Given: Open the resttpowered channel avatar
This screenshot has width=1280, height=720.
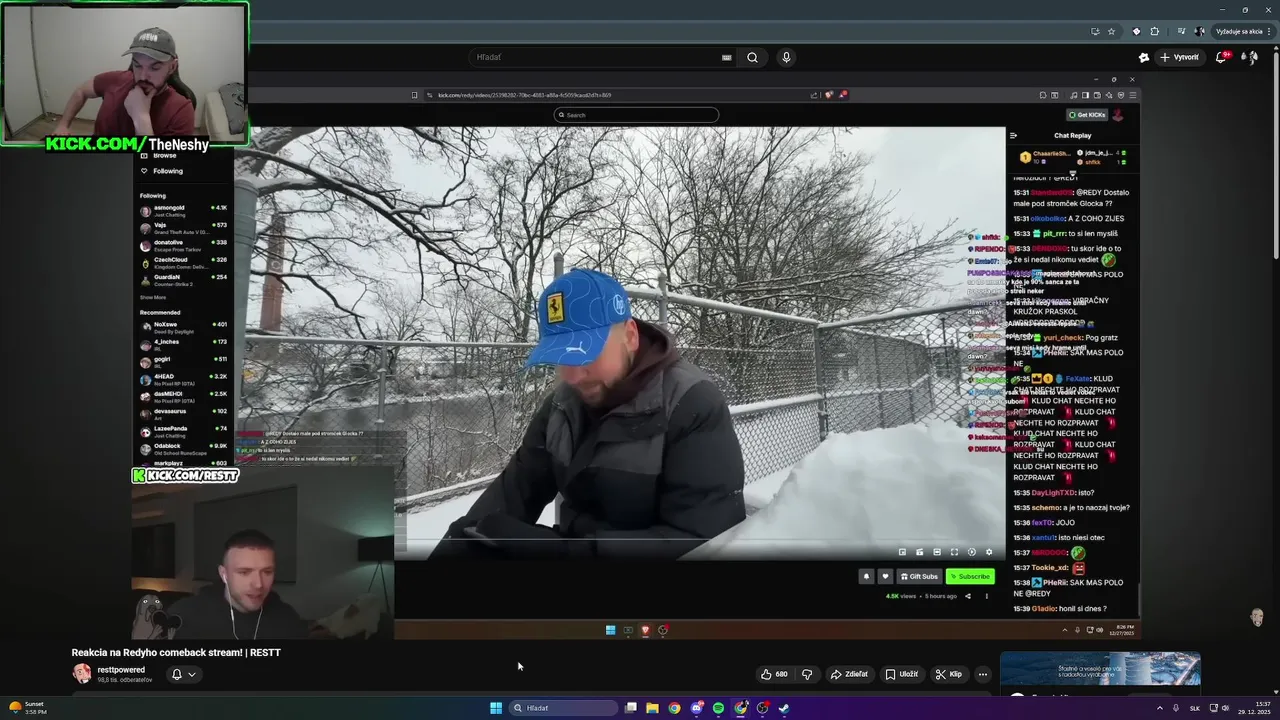Looking at the screenshot, I should pos(81,673).
